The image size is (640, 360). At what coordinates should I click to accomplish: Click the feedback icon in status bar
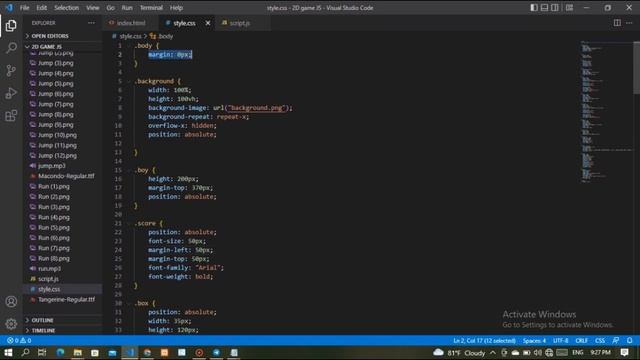616,340
